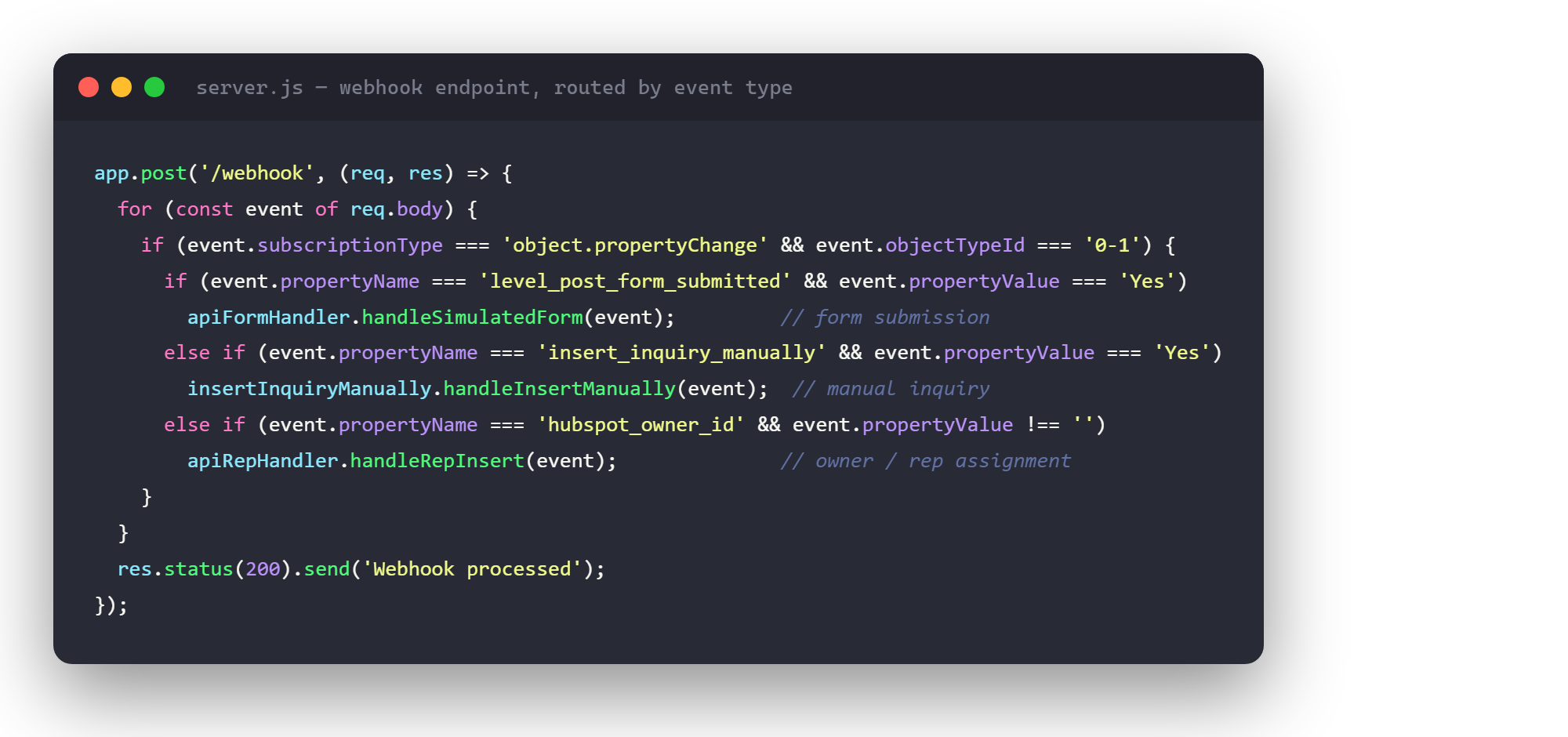The image size is (1568, 737).
Task: Click the 'app' identifier in the app.post line
Action: point(111,173)
